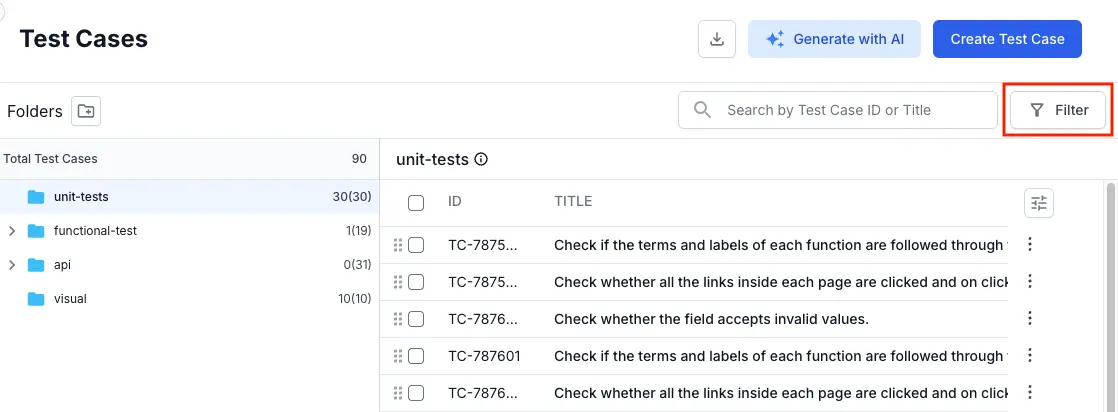Open the kebab menu for the invalid values test case
This screenshot has width=1118, height=412.
pyautogui.click(x=1030, y=319)
